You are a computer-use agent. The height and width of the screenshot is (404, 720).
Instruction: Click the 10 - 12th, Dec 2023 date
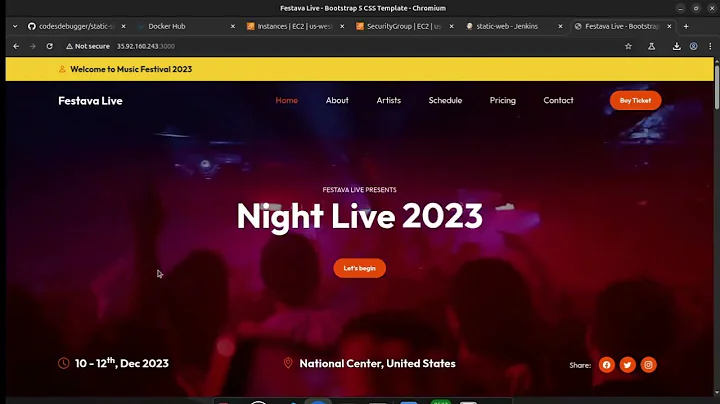(122, 363)
